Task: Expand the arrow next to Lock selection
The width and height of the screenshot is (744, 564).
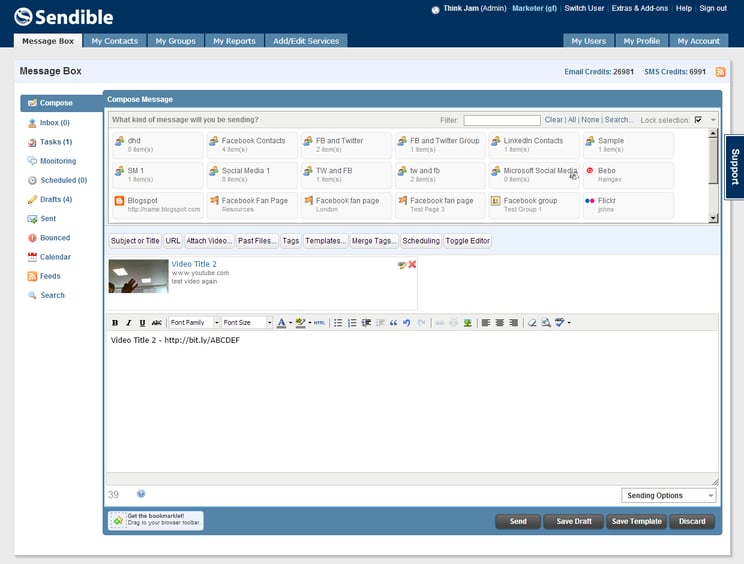Action: (713, 120)
